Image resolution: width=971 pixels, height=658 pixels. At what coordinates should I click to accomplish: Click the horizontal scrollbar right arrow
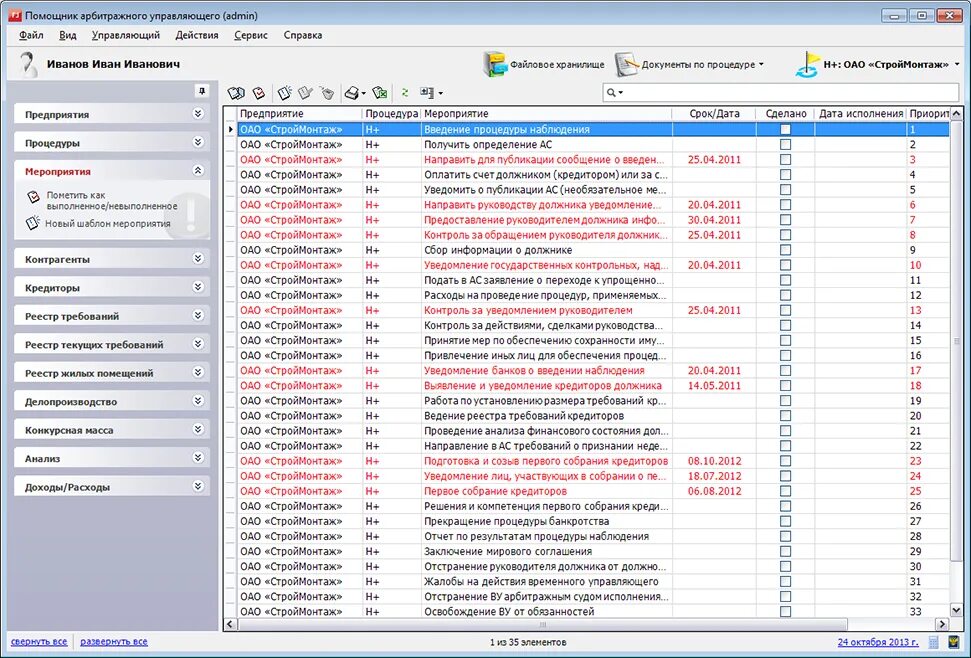point(942,625)
